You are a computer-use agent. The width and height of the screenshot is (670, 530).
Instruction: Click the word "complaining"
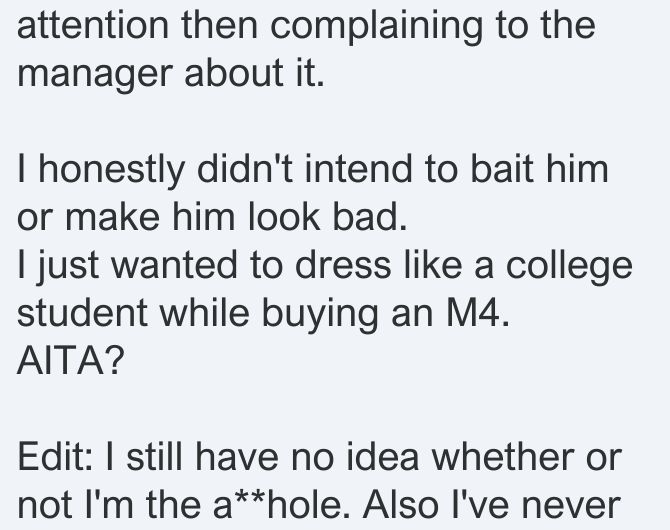point(376,28)
